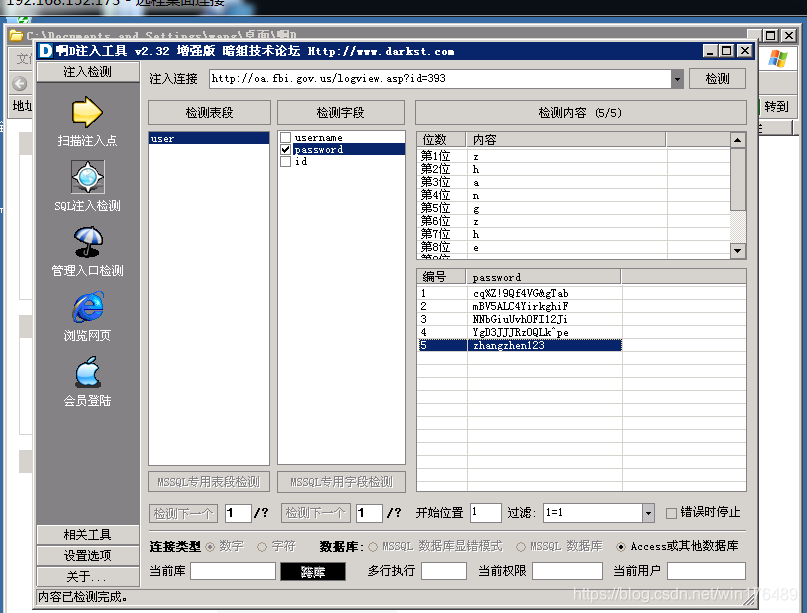The height and width of the screenshot is (613, 807).
Task: Click scroll down arrow of content list
Action: pyautogui.click(x=738, y=251)
